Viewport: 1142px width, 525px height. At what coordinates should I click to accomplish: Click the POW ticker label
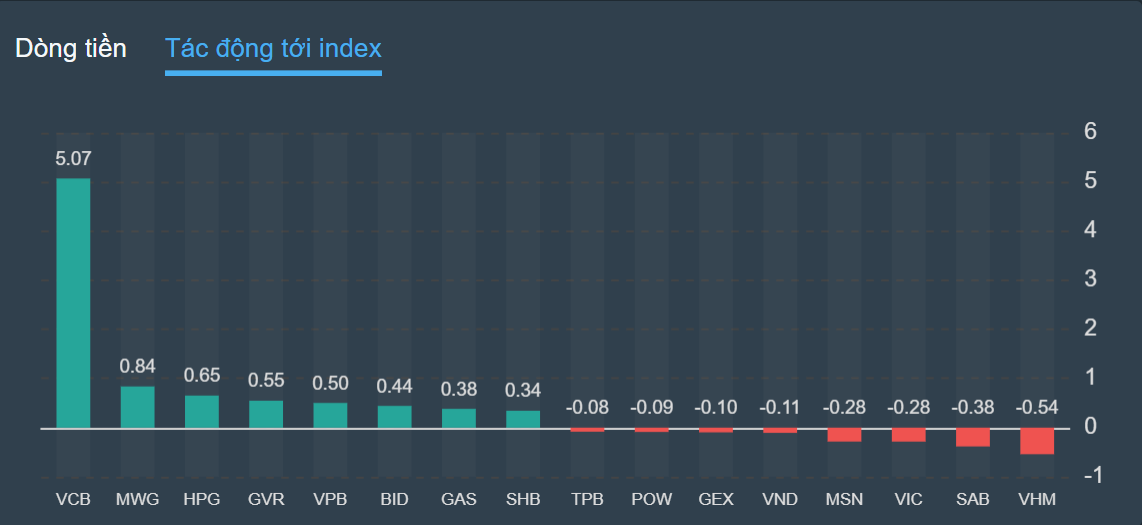coord(651,498)
